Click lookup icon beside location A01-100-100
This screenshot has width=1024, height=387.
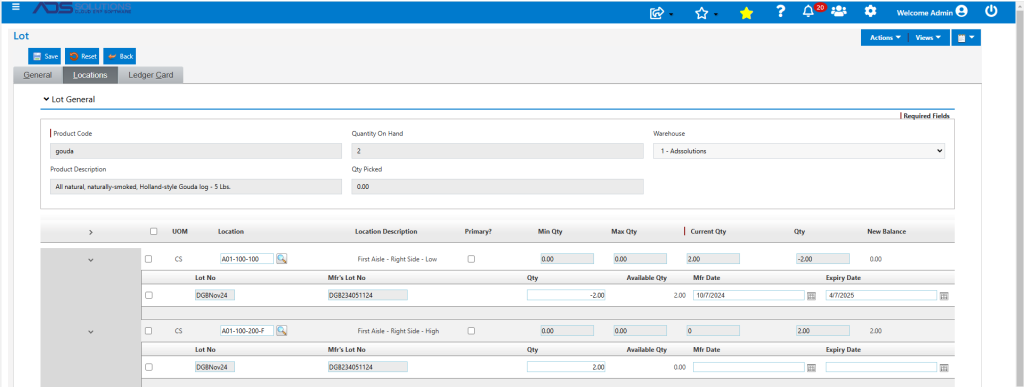(281, 259)
